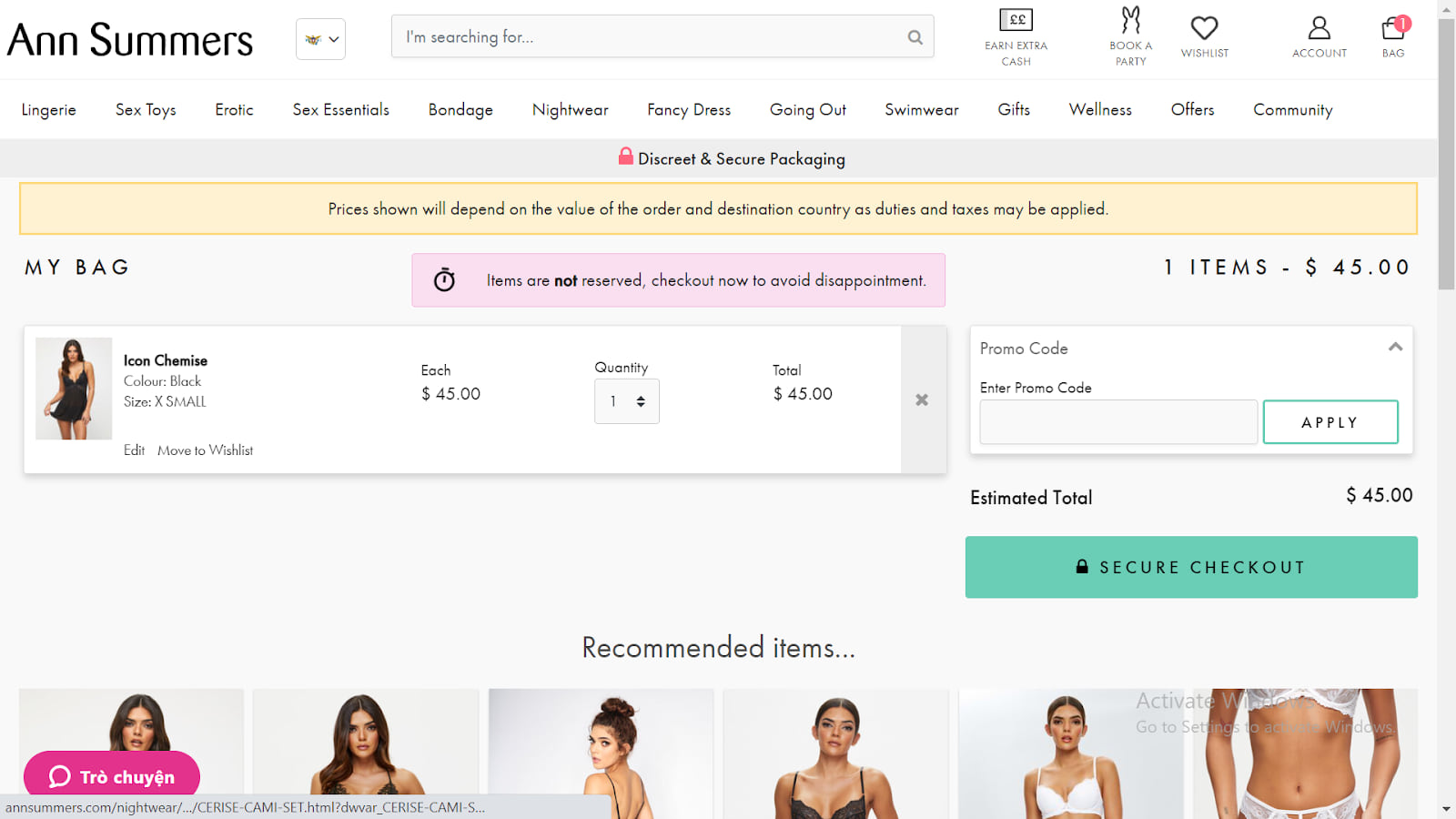Image resolution: width=1456 pixels, height=819 pixels.
Task: Open the Offers menu
Action: point(1193,110)
